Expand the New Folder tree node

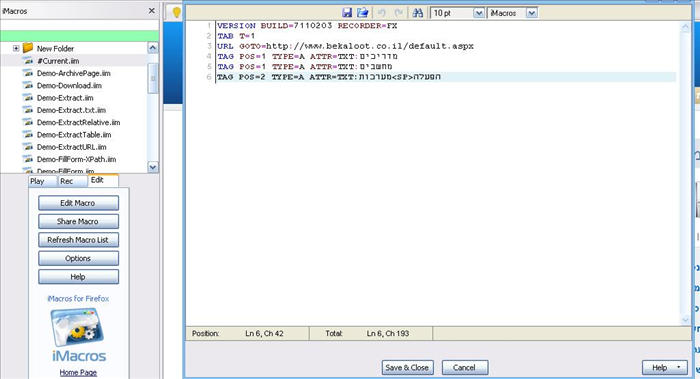(16, 48)
